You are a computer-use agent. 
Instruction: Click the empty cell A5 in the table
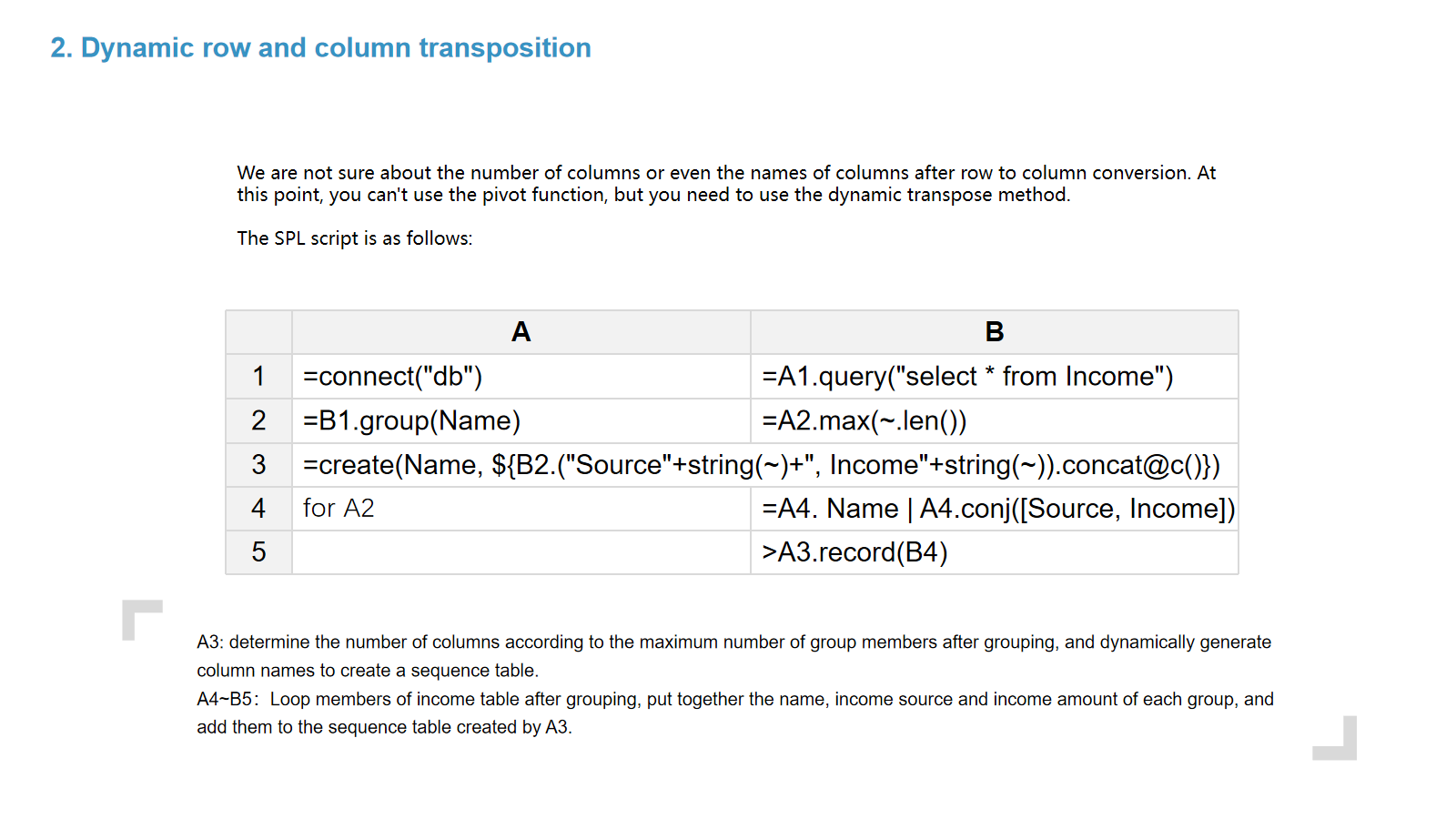click(x=521, y=552)
